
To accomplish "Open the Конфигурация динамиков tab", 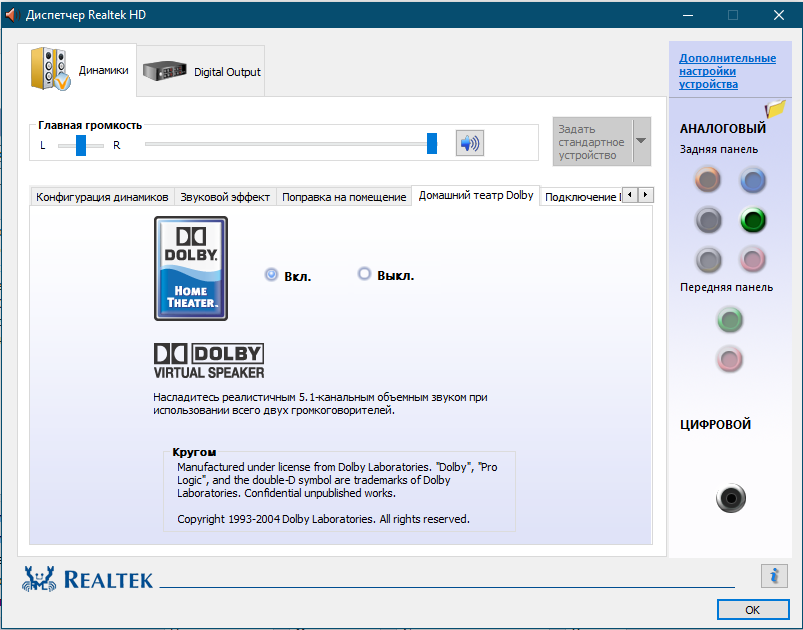I will [x=102, y=197].
